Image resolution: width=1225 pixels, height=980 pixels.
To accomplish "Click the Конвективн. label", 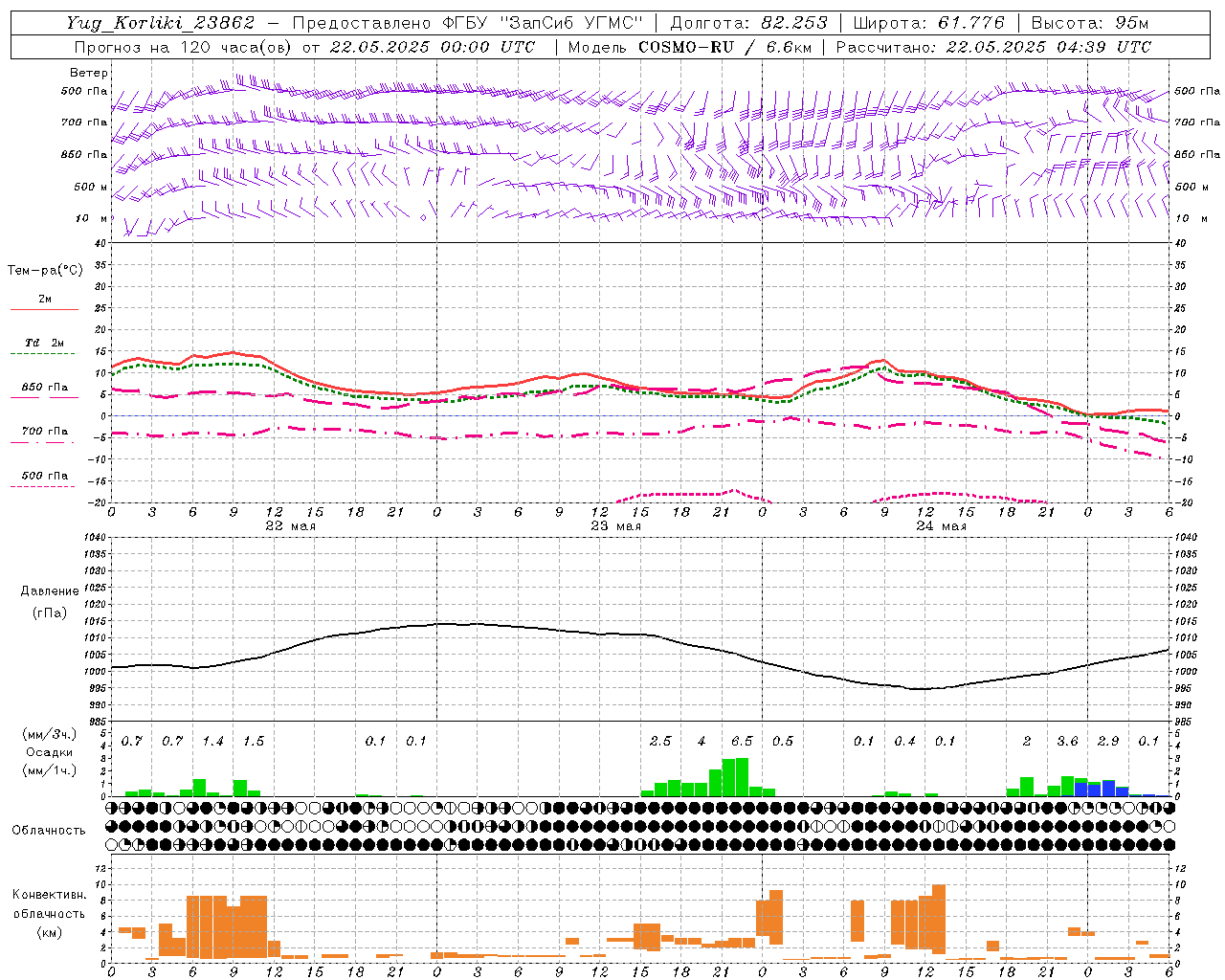I will pos(49,895).
